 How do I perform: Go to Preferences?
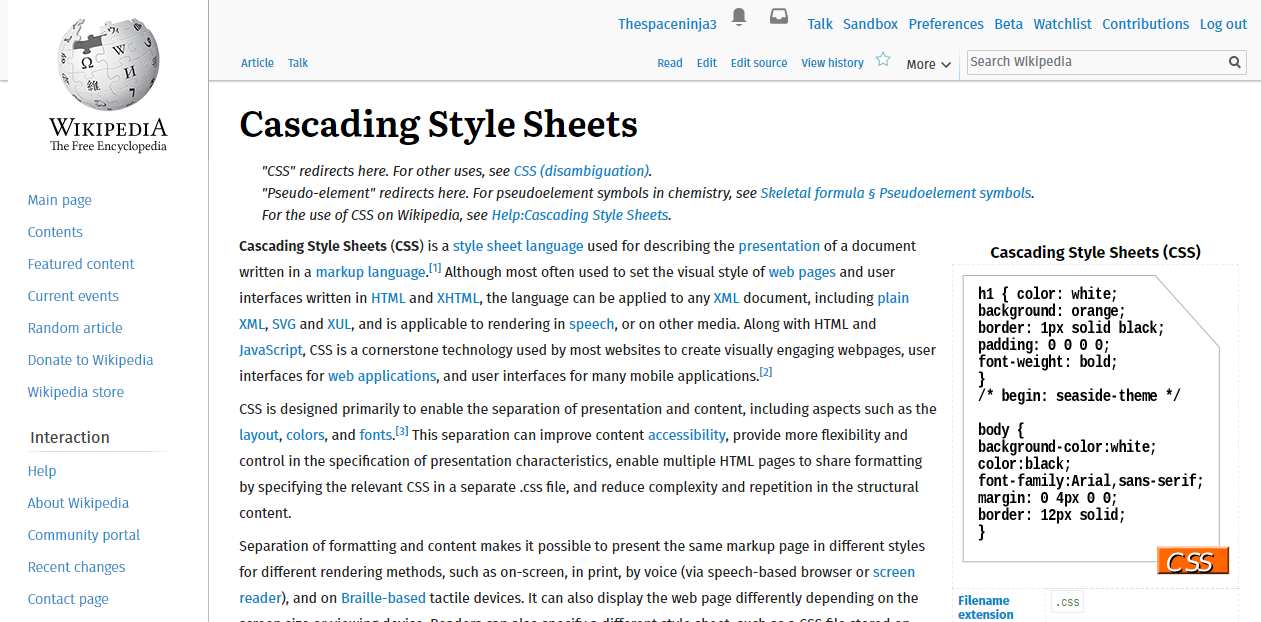tap(945, 24)
